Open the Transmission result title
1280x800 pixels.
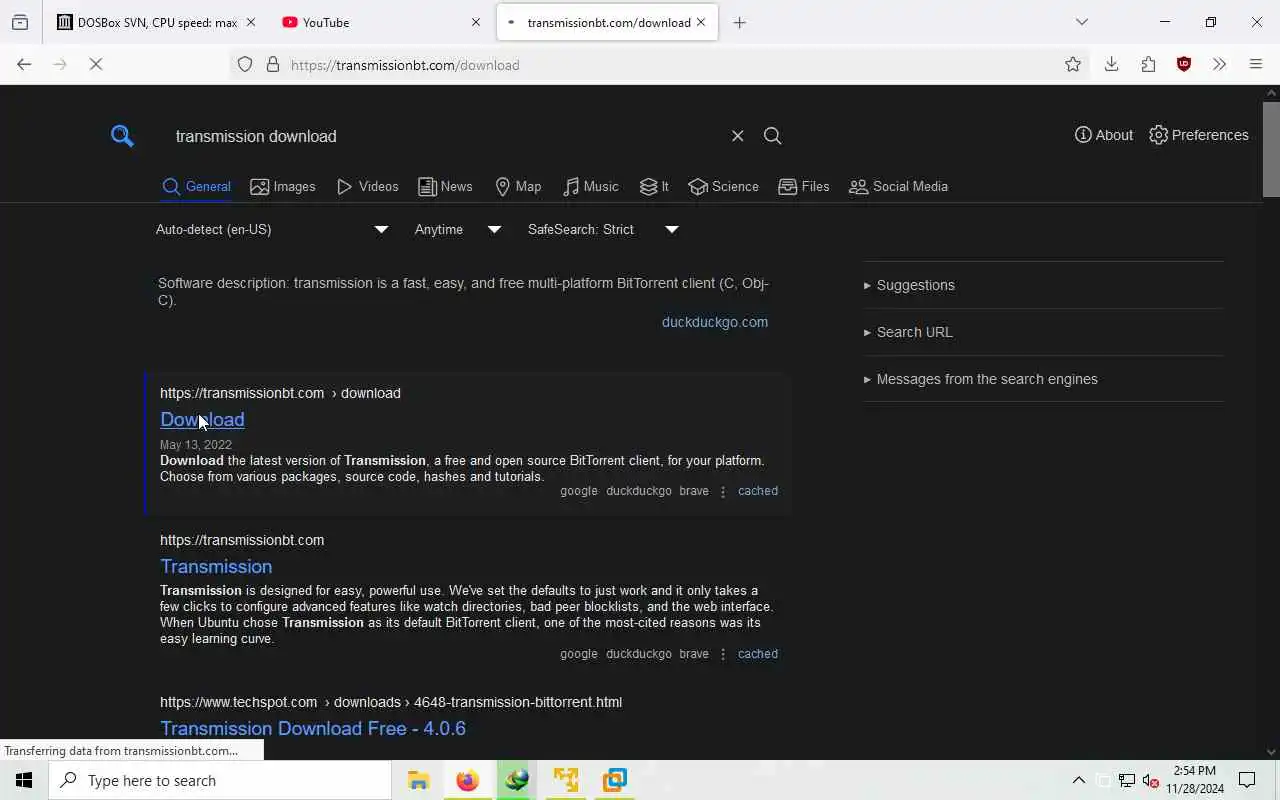tap(216, 566)
